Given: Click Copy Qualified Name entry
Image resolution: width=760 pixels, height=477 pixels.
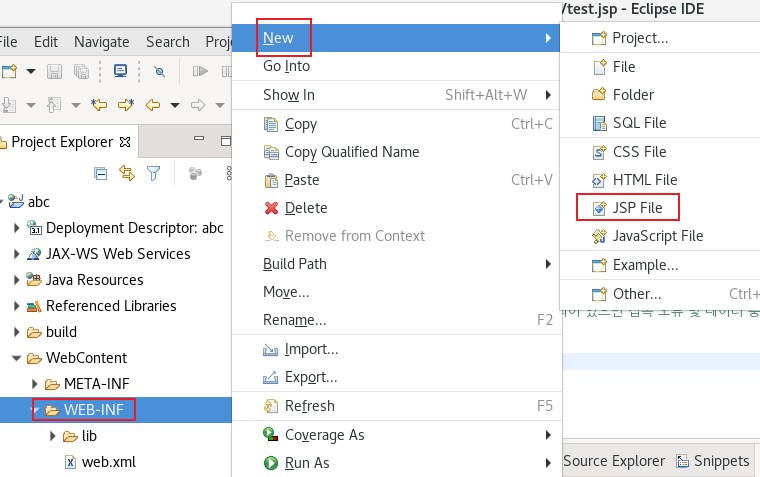Looking at the screenshot, I should point(396,152).
